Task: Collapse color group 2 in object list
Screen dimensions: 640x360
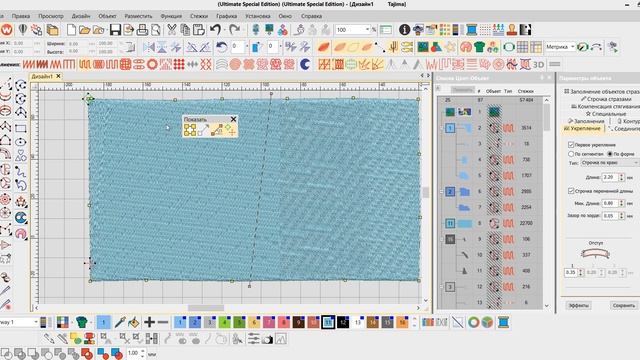Action: 441,191
